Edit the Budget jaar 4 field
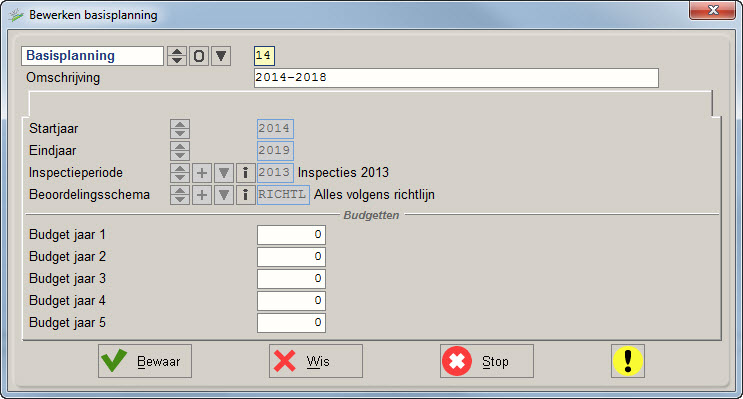Image resolution: width=743 pixels, height=399 pixels. 291,301
